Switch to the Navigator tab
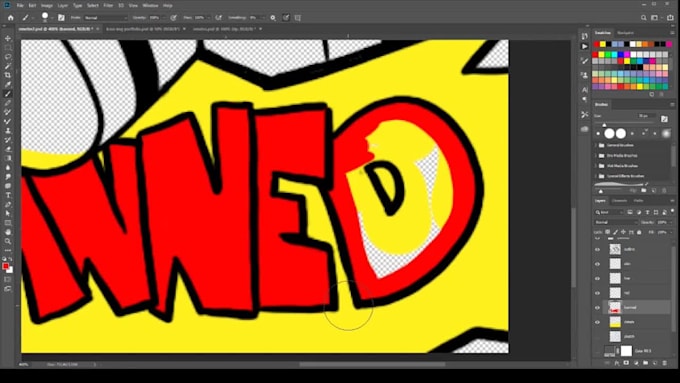 (x=625, y=33)
